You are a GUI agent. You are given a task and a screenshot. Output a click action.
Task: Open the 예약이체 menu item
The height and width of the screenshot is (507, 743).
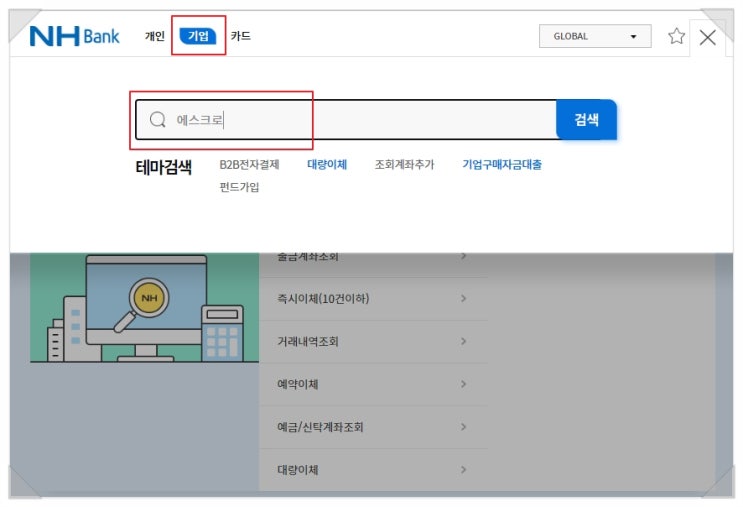click(x=373, y=384)
